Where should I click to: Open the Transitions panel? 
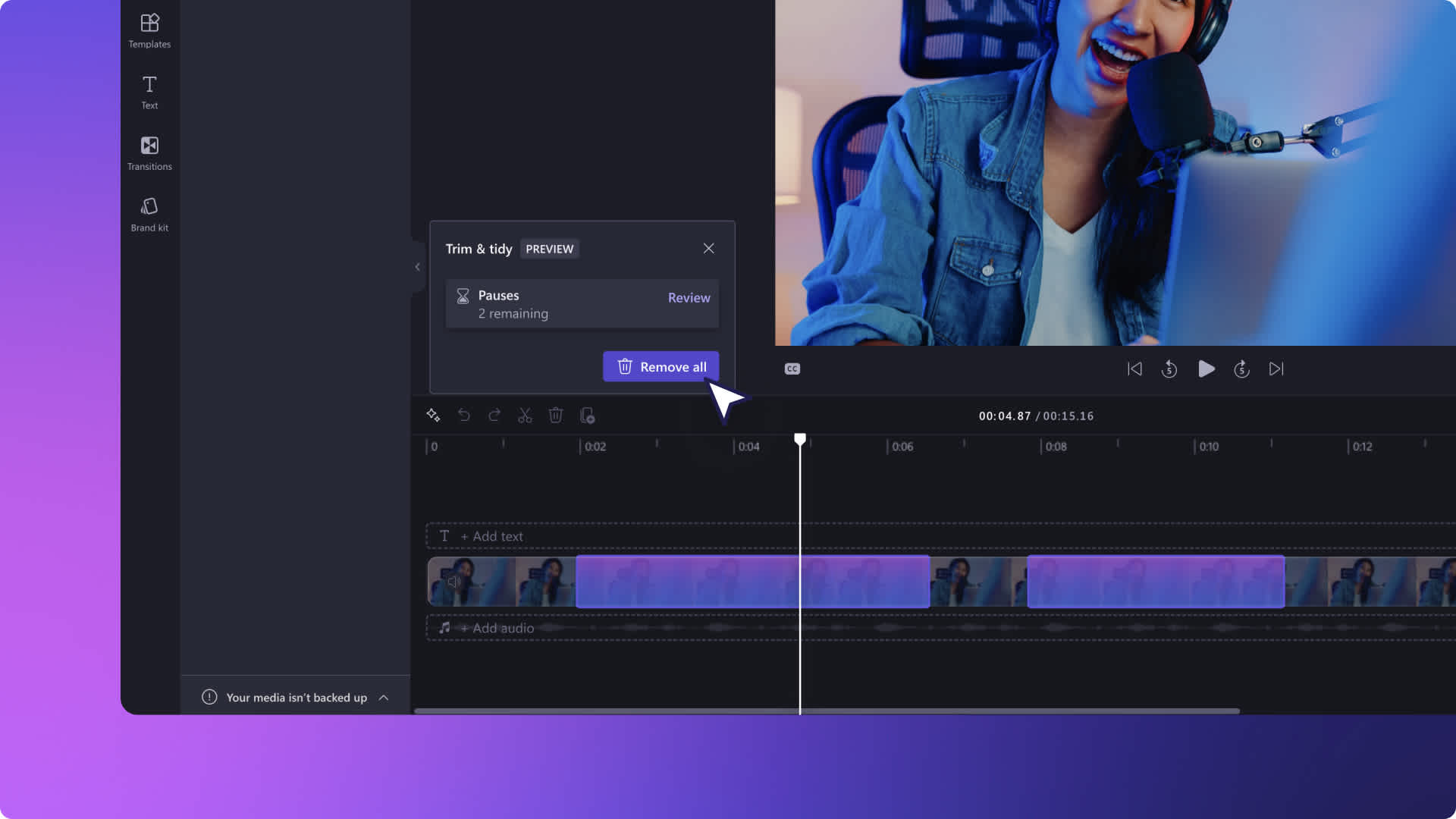point(148,154)
